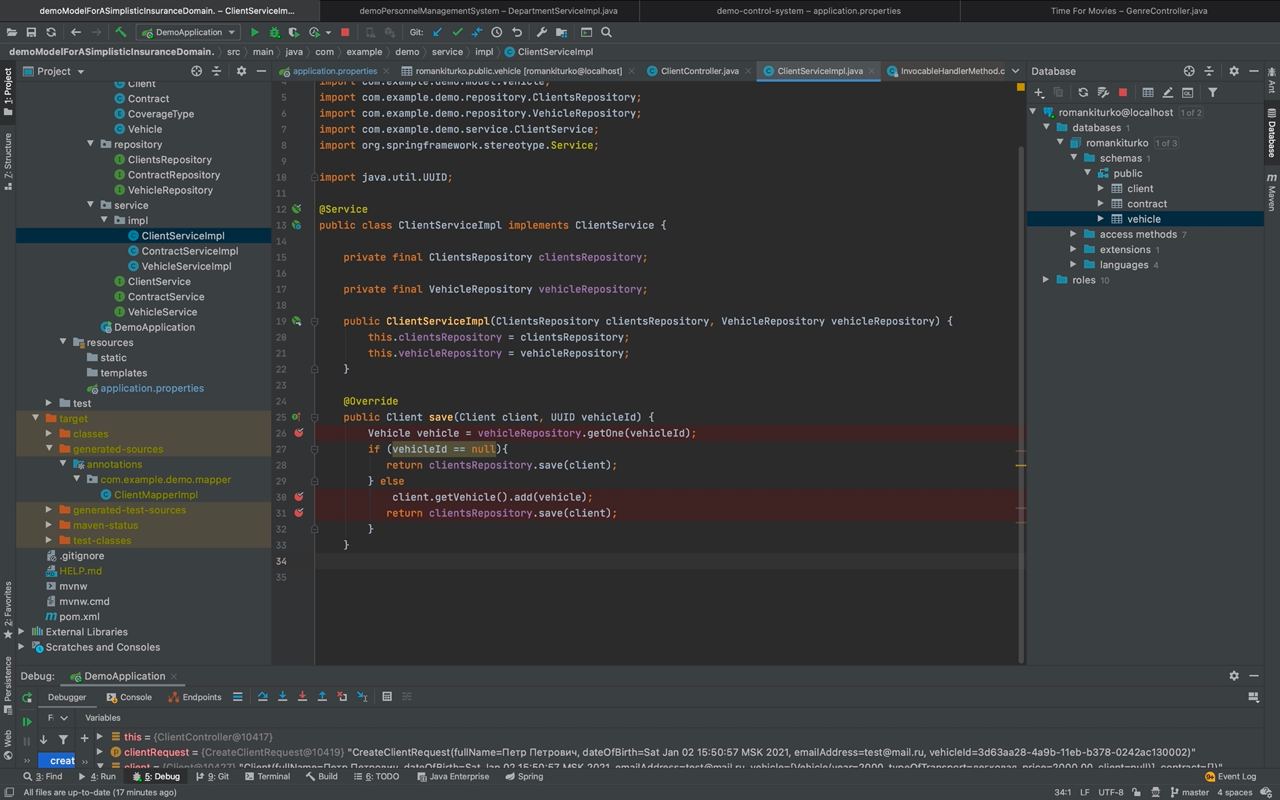Viewport: 1280px width, 800px height.
Task: Open the Endpoints tab in Debug
Action: coord(195,697)
